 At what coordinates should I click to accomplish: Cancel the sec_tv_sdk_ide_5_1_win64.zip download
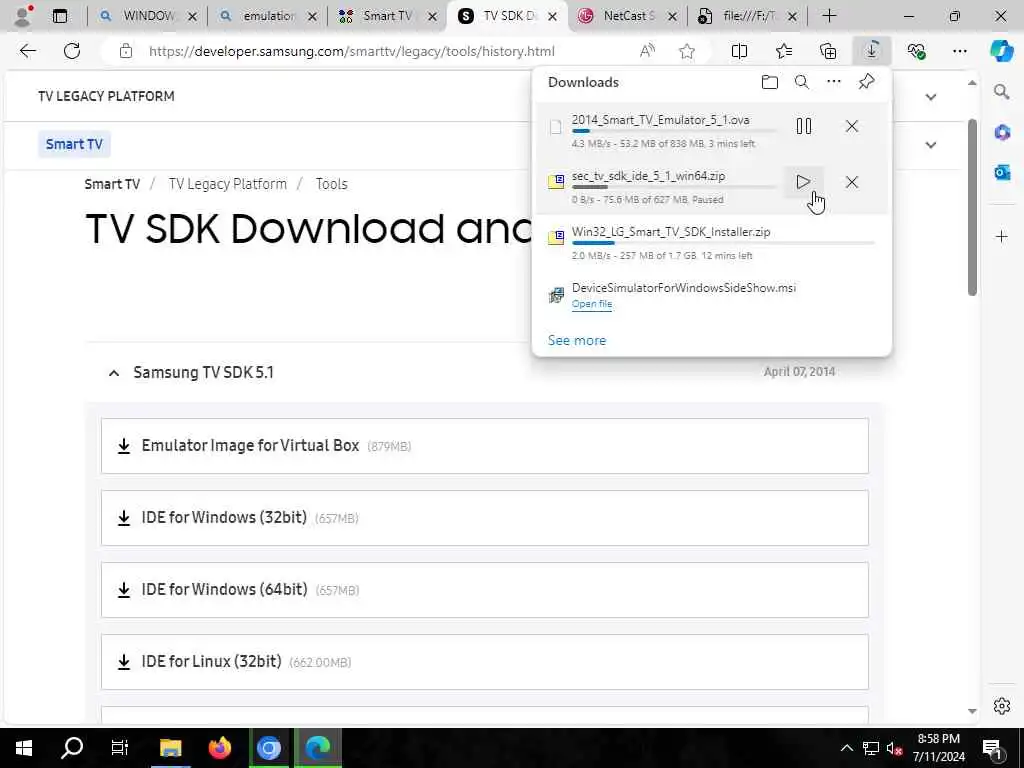point(852,182)
